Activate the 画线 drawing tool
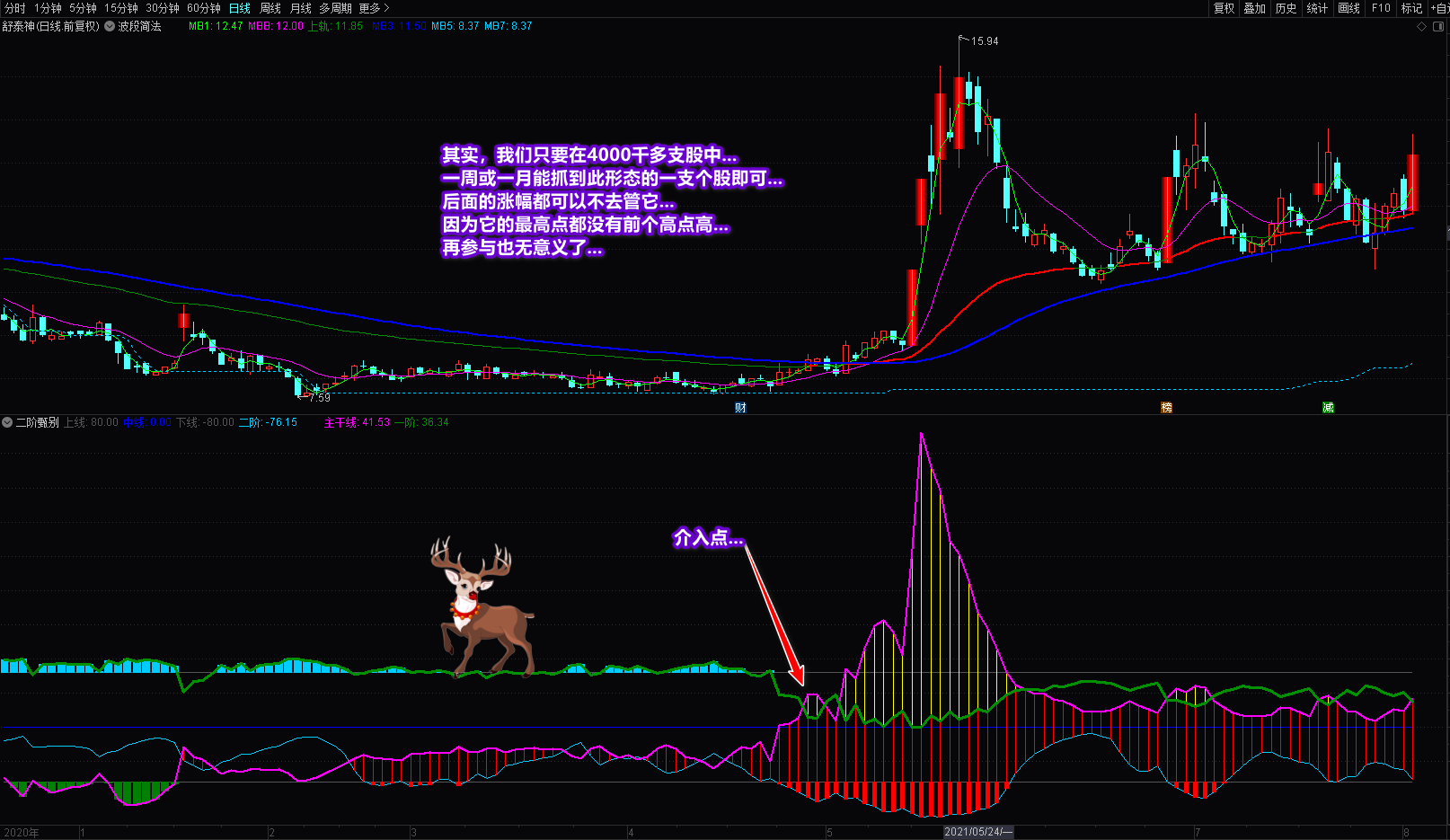Viewport: 1450px width, 840px height. [x=1348, y=8]
